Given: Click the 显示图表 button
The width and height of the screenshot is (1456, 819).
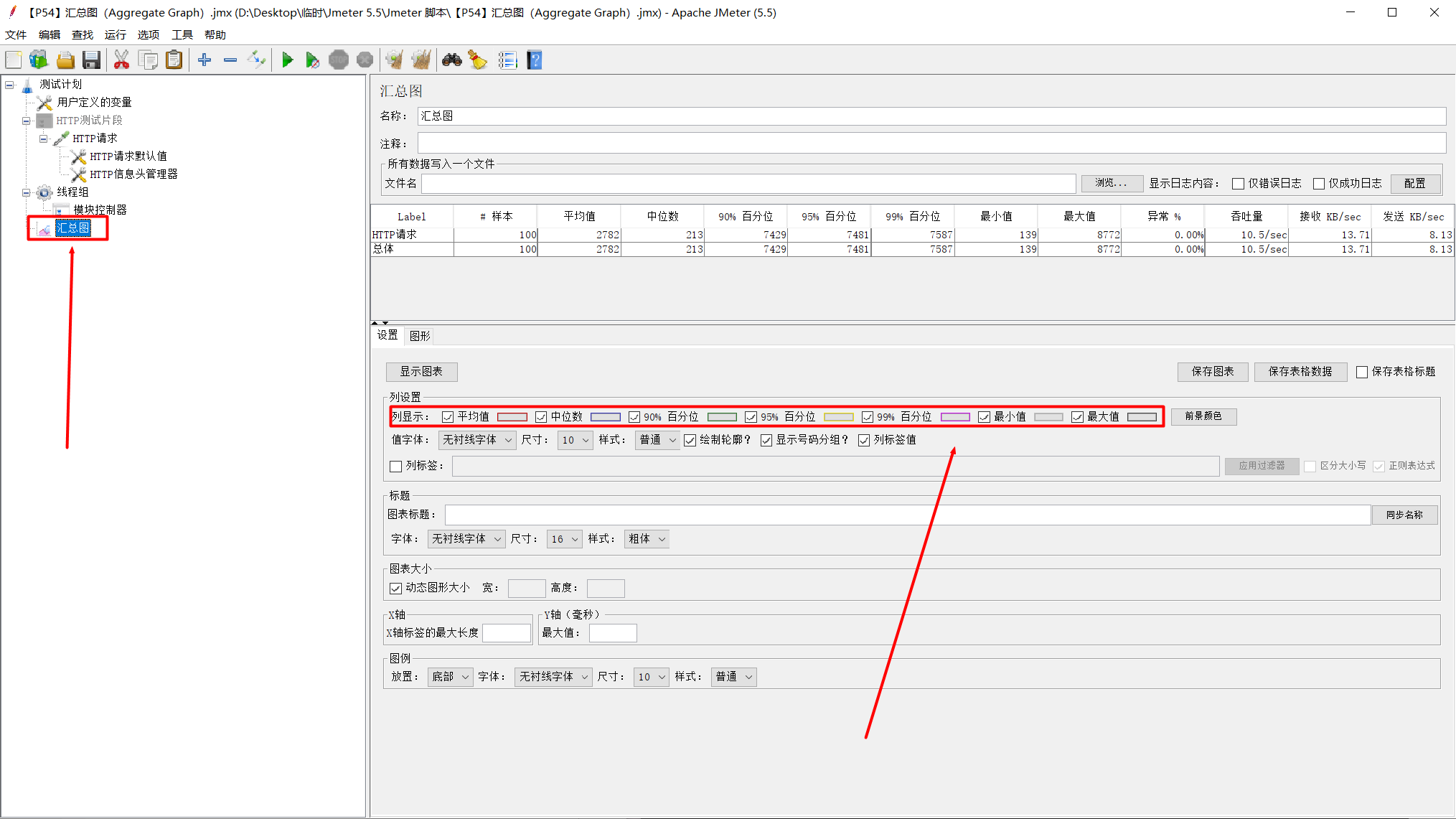Looking at the screenshot, I should coord(421,372).
